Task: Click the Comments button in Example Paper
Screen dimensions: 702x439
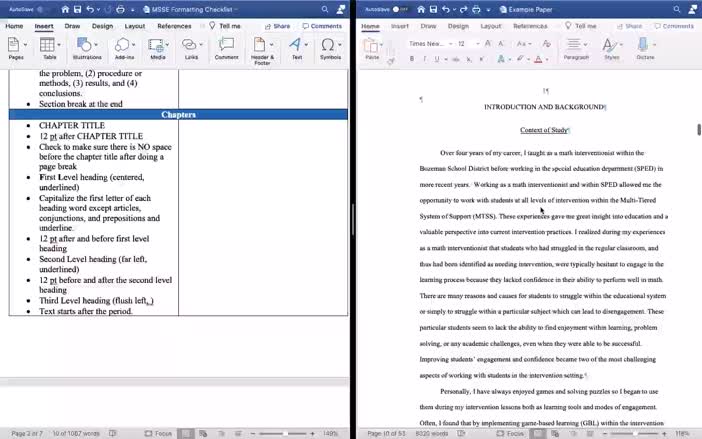Action: (x=674, y=26)
